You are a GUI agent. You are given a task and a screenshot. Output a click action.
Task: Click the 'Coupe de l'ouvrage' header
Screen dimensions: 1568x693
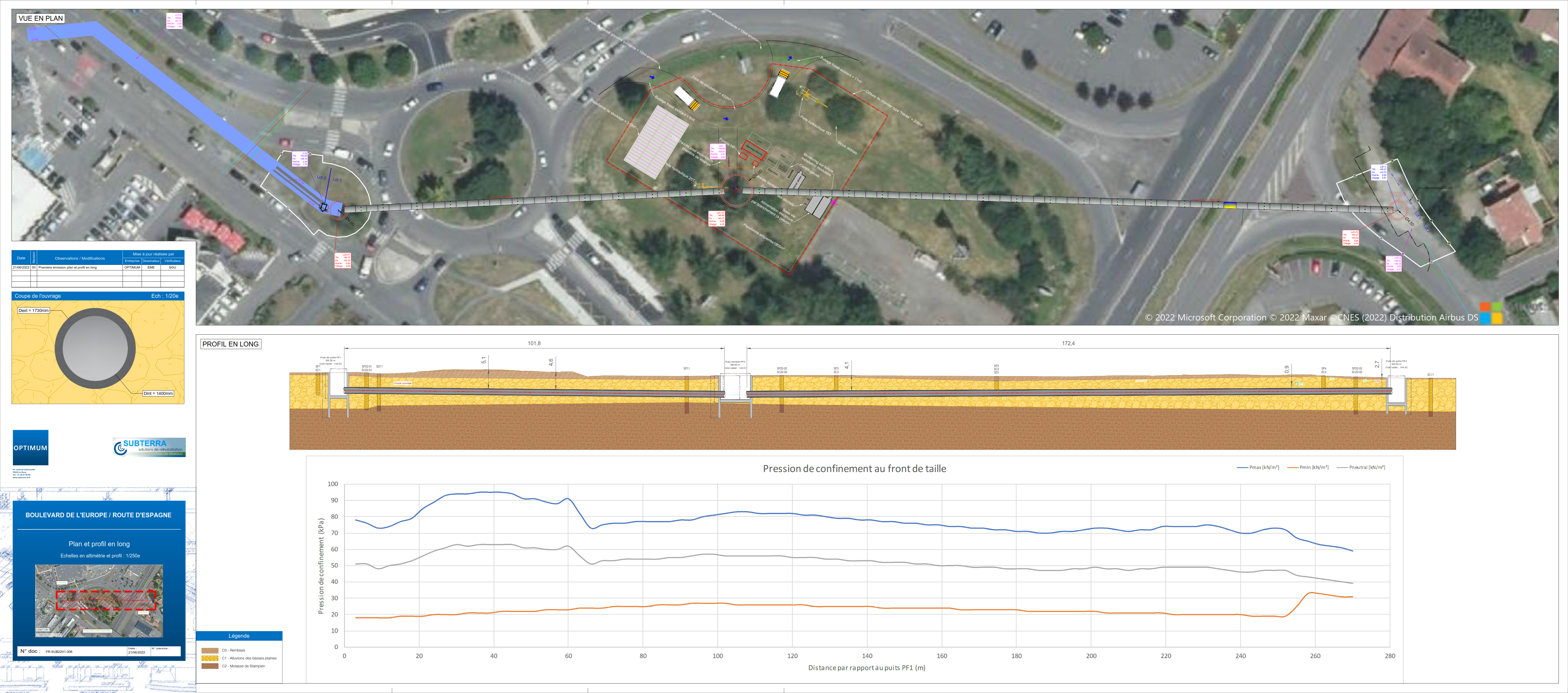[38, 296]
